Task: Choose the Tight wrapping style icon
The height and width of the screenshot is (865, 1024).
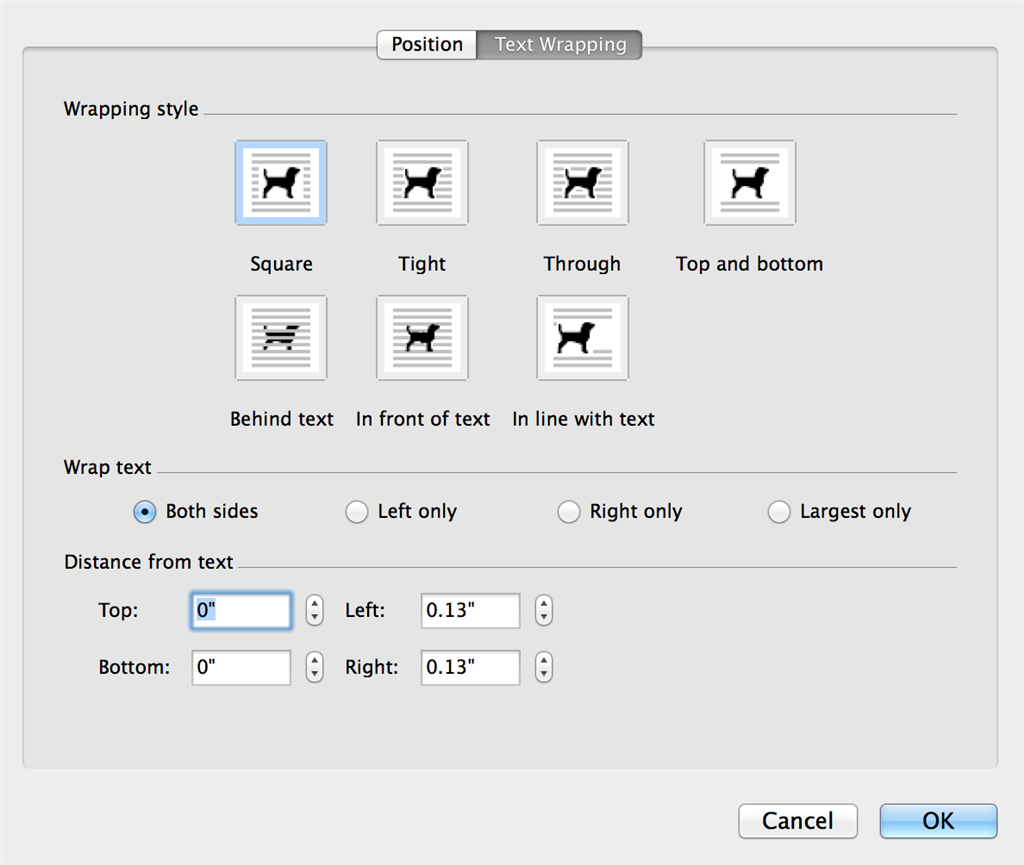Action: (422, 183)
